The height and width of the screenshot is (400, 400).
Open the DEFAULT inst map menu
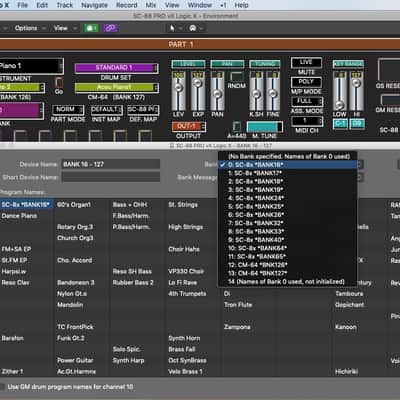pyautogui.click(x=106, y=110)
